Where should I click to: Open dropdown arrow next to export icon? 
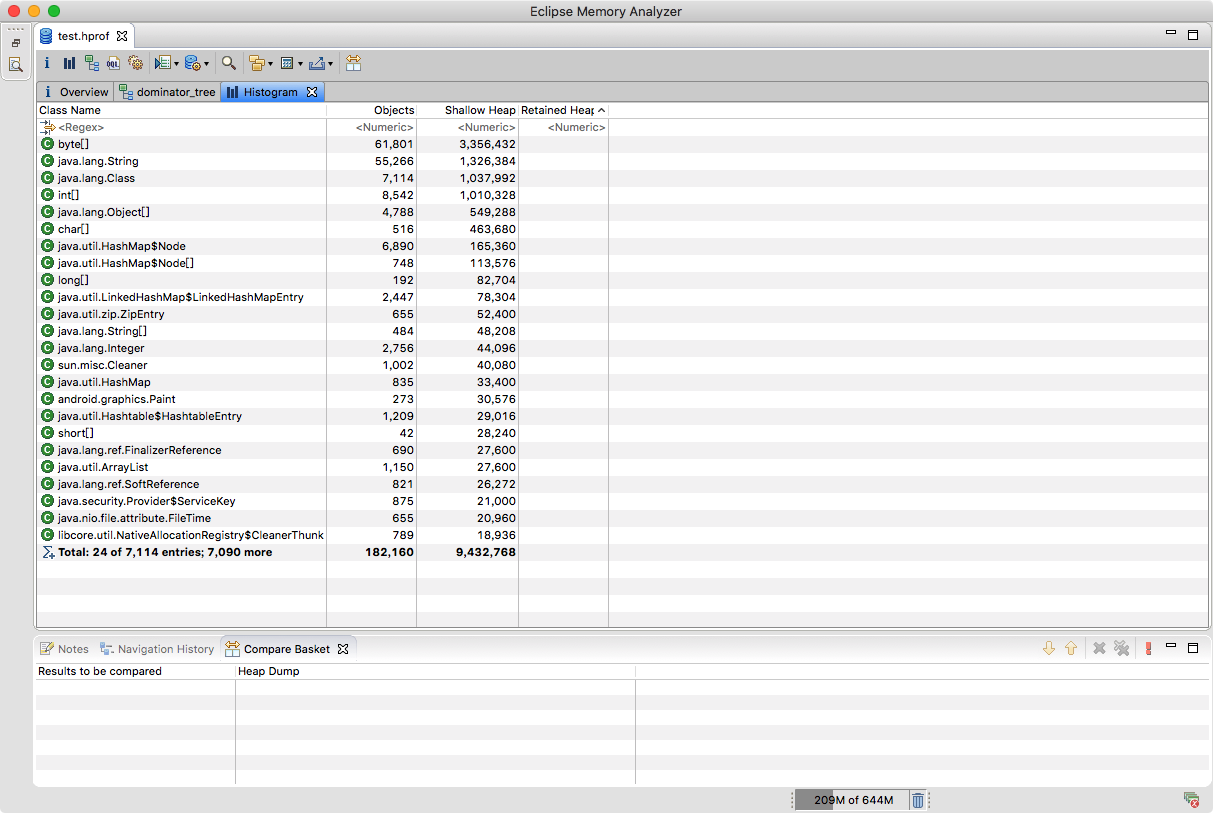pos(330,64)
